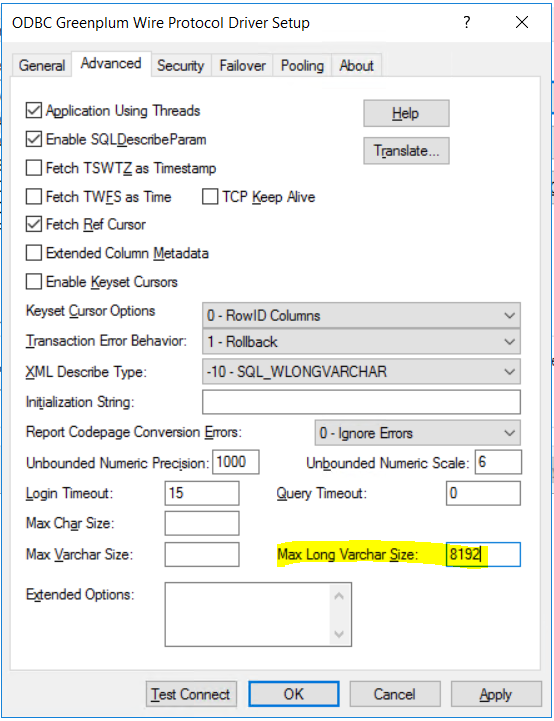Screen dimensions: 554x721
Task: Click the Unbounded Numeric Scale label
Action: click(x=388, y=463)
